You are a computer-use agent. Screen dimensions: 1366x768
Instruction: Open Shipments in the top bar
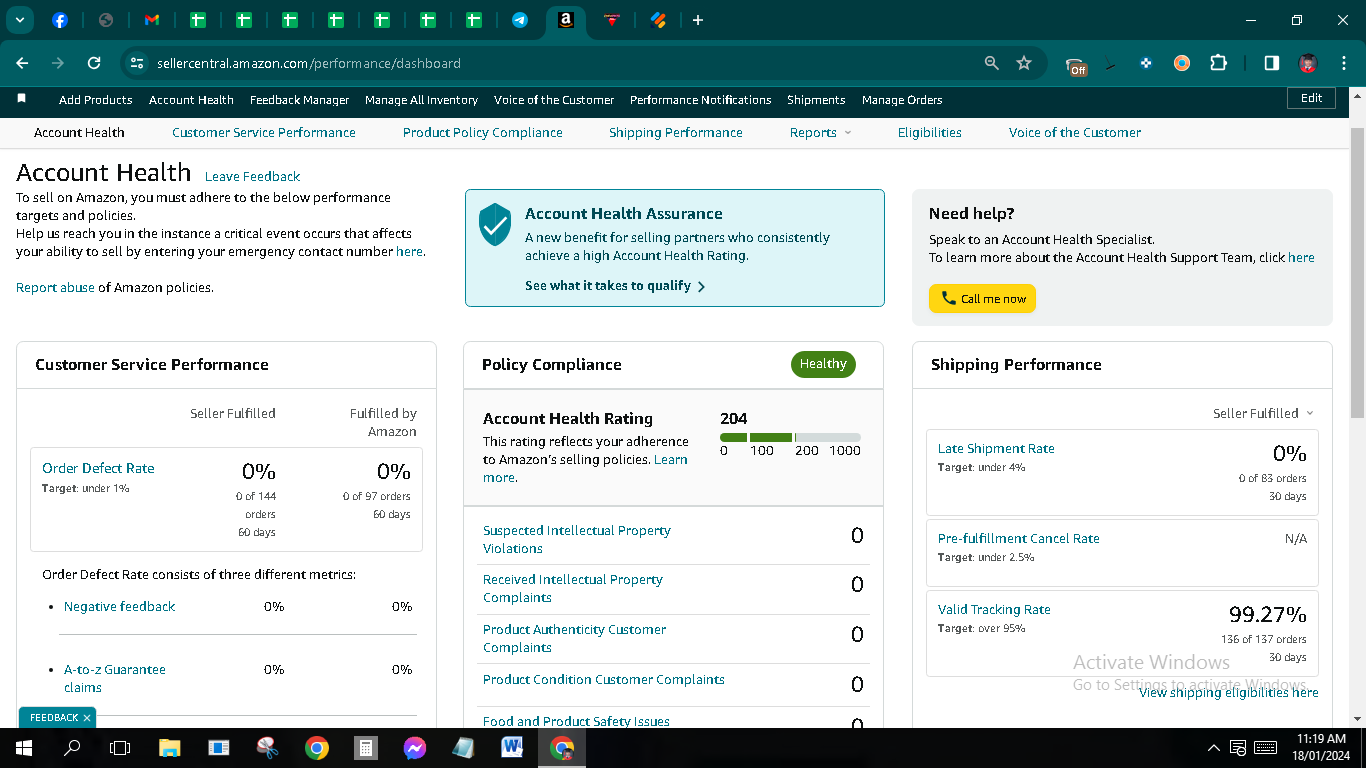pyautogui.click(x=816, y=100)
